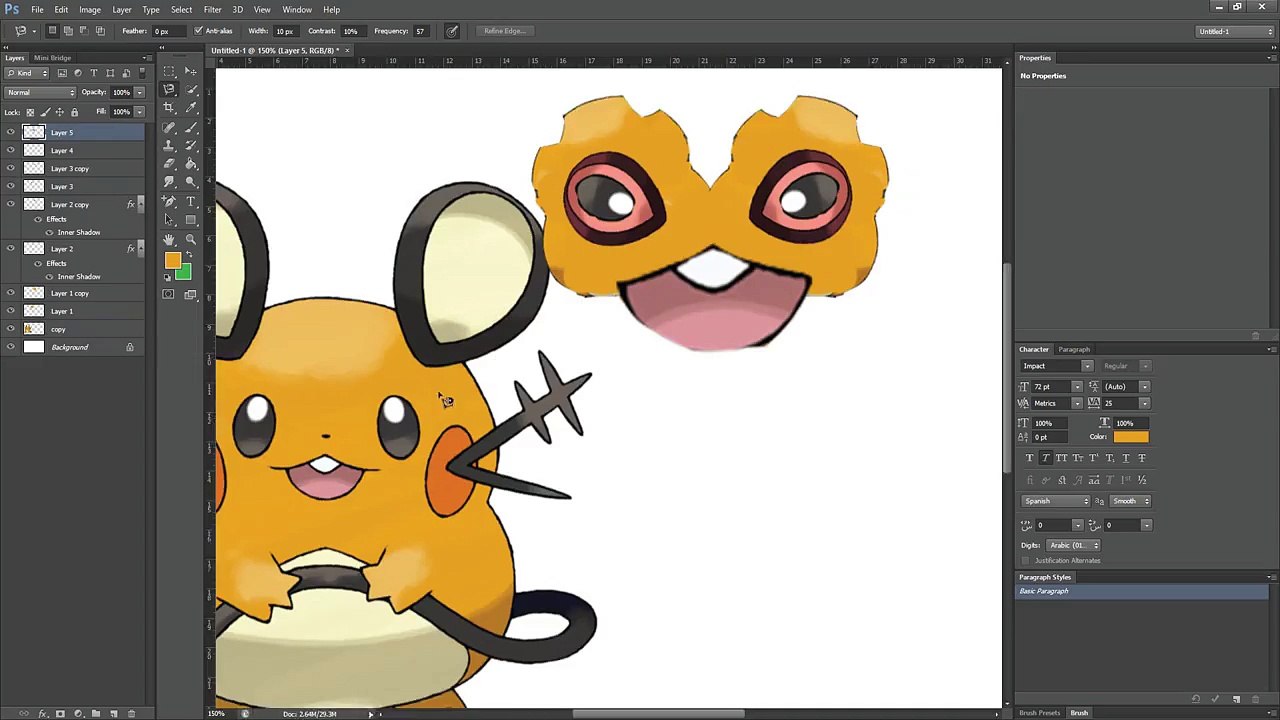This screenshot has height=720, width=1280.
Task: Choose the Hand tool
Action: (169, 239)
